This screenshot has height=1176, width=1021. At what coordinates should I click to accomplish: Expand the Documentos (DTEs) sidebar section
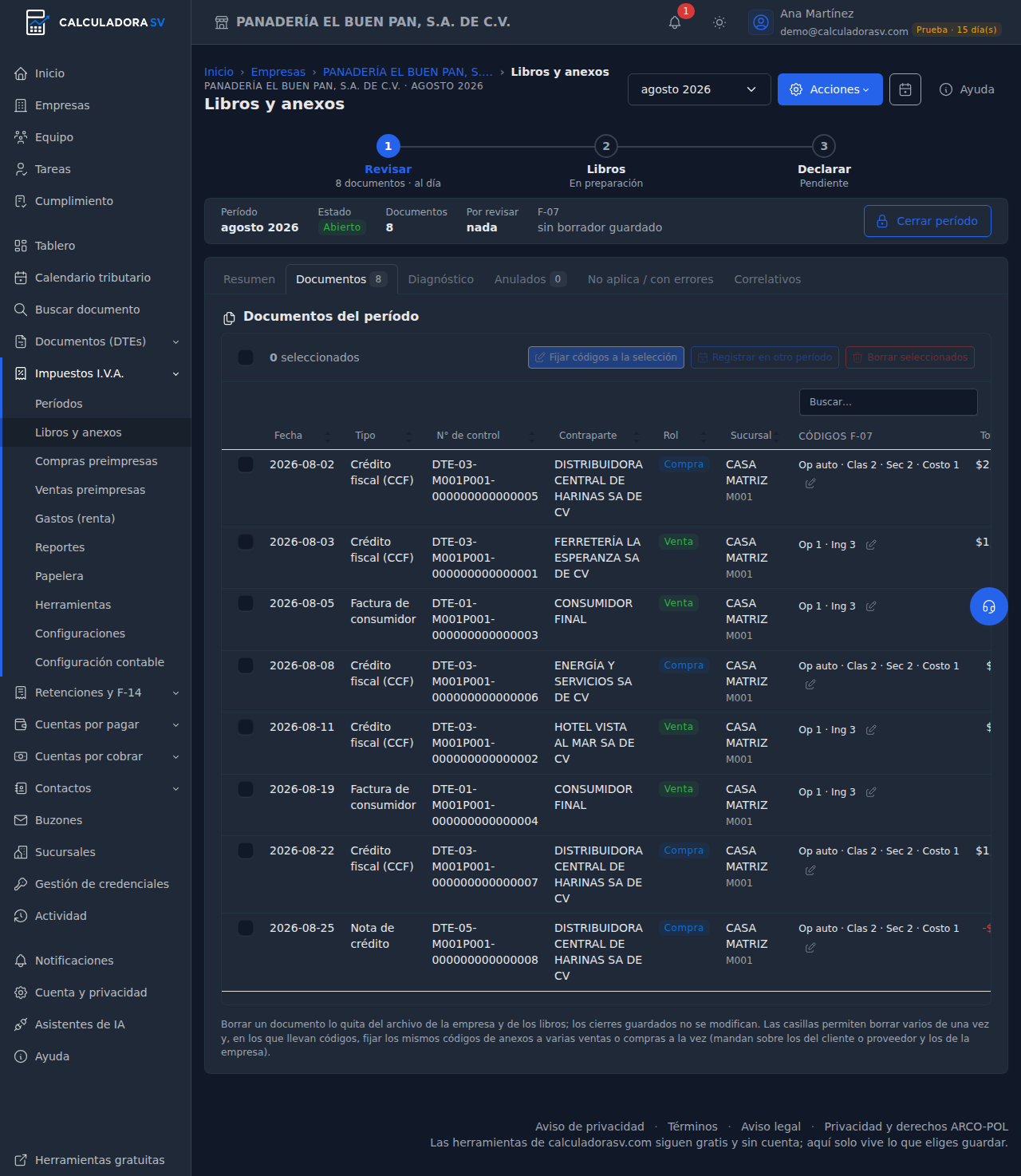[96, 341]
